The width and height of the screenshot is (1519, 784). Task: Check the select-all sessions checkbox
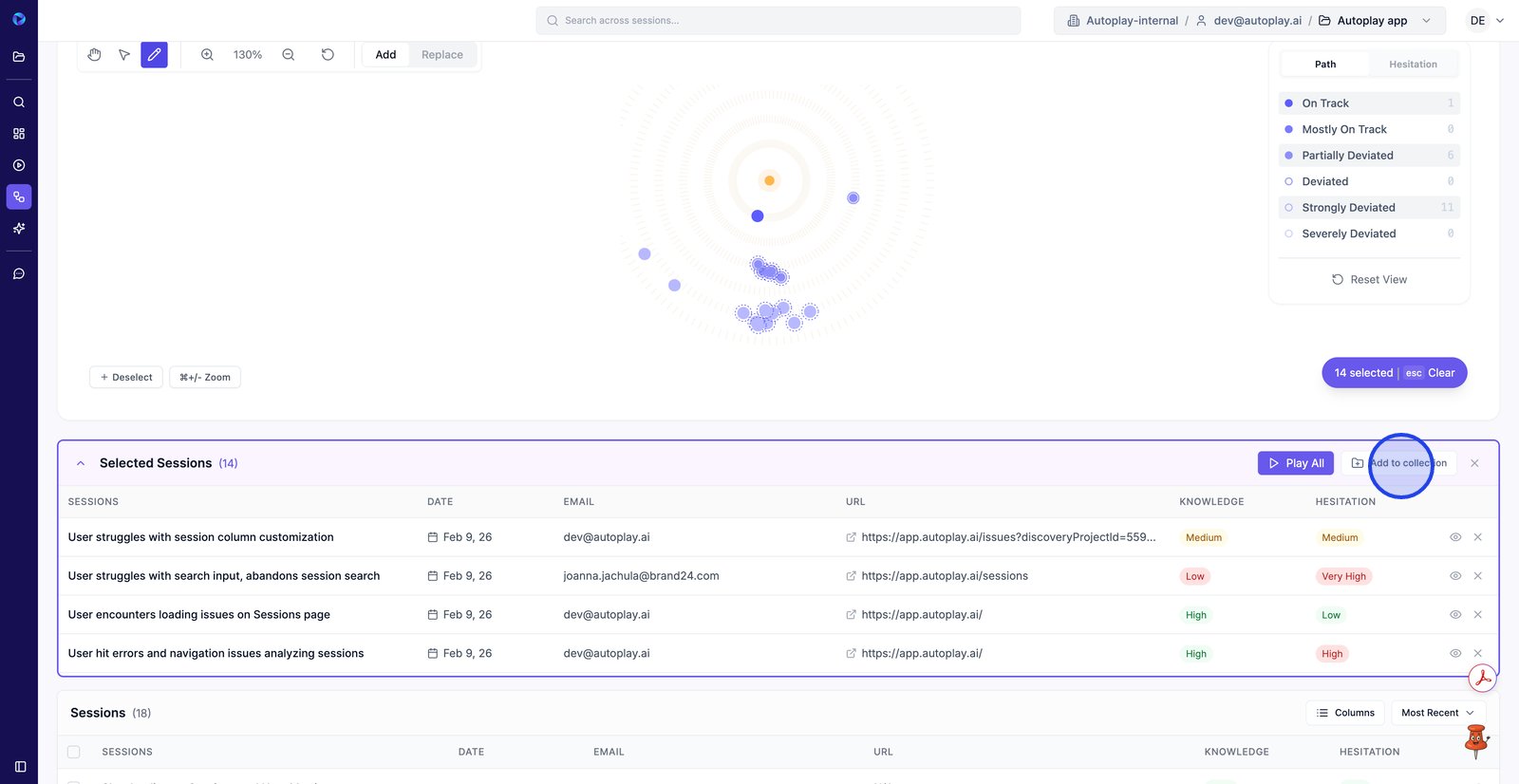74,752
